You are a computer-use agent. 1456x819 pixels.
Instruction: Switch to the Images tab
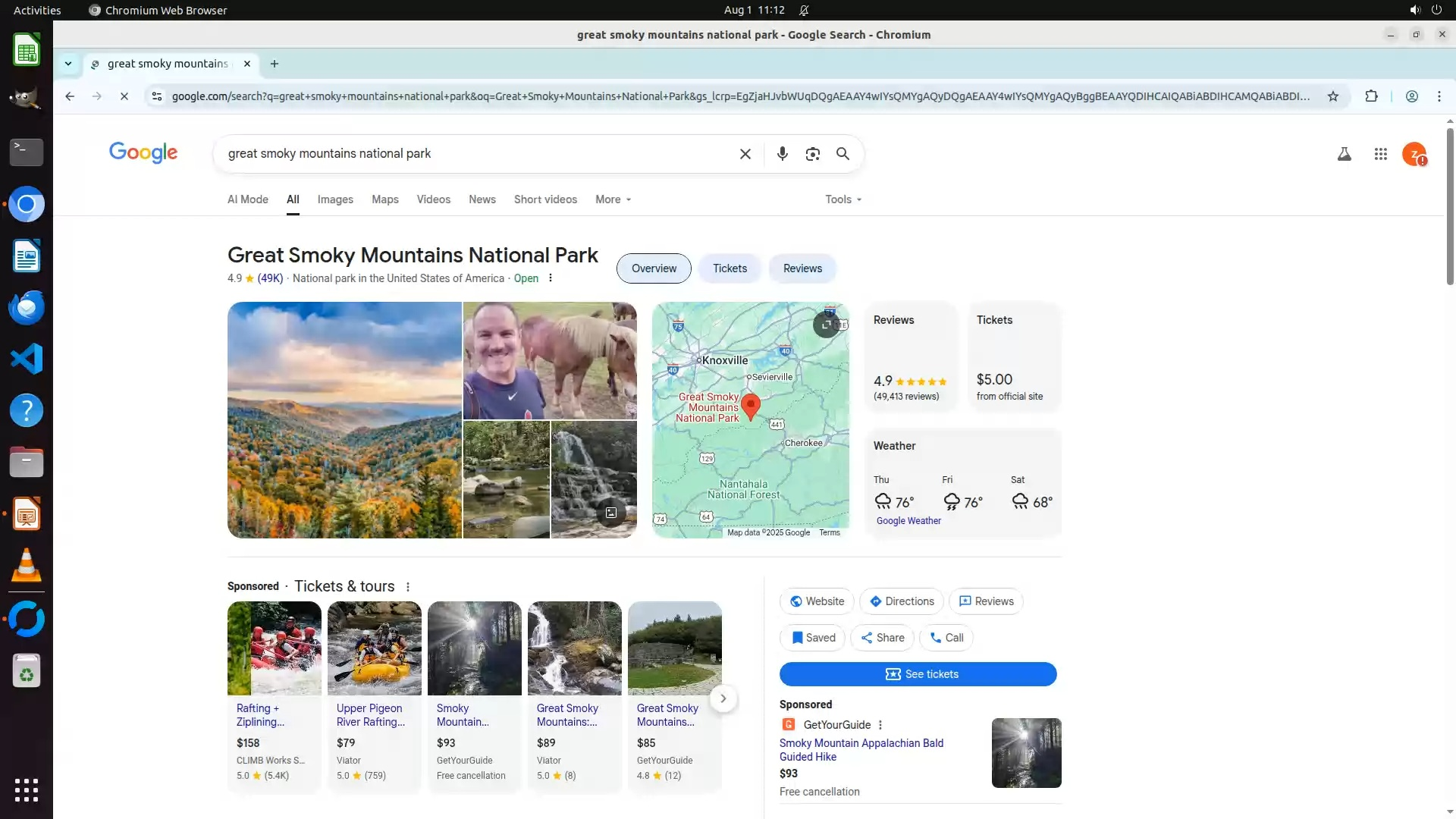(x=335, y=199)
